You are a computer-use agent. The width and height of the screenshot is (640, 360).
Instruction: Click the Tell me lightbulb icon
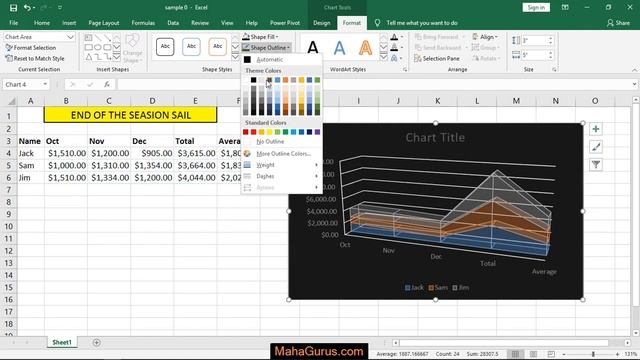(x=378, y=23)
